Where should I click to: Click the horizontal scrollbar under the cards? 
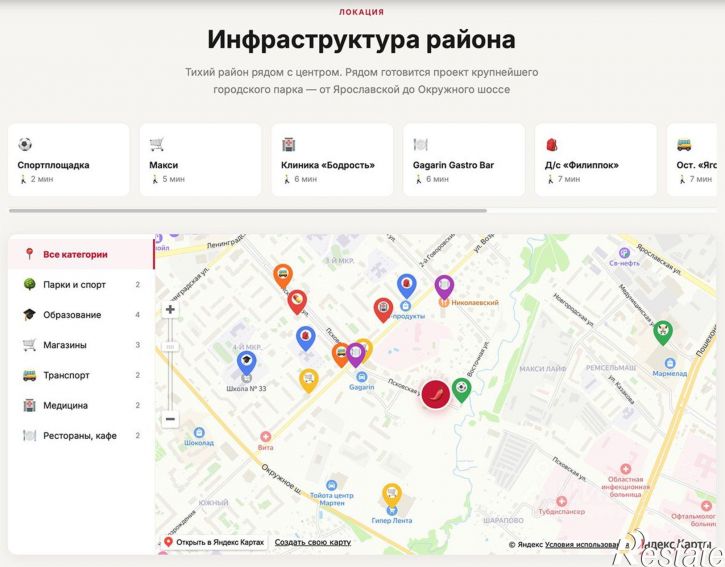248,211
